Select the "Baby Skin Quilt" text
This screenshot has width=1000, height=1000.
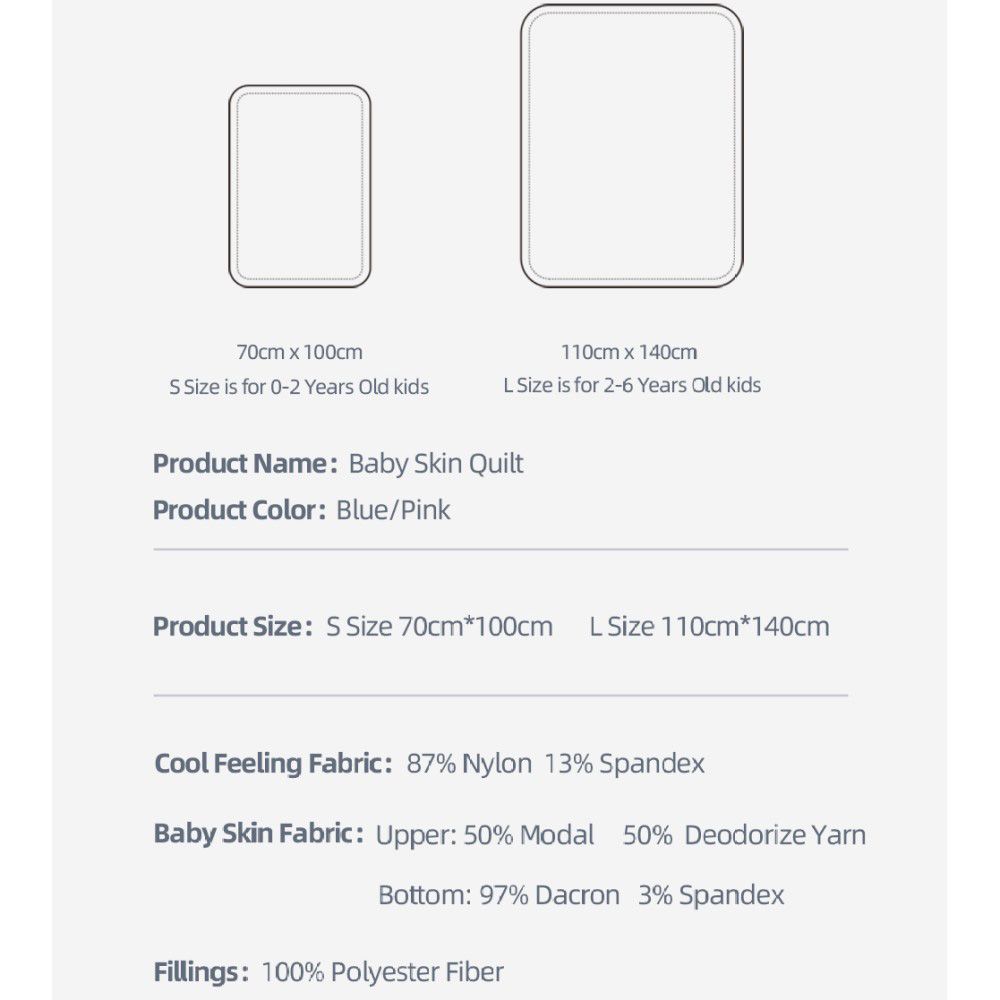435,464
